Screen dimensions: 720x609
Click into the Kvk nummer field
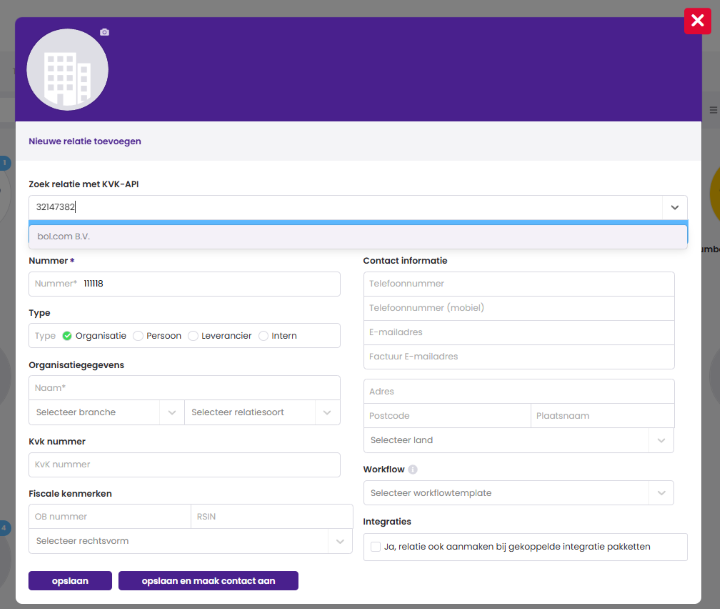pyautogui.click(x=185, y=464)
